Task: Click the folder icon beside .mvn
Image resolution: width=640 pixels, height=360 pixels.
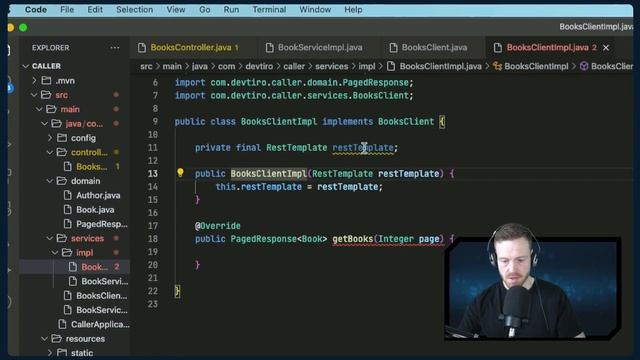Action: pyautogui.click(x=47, y=80)
